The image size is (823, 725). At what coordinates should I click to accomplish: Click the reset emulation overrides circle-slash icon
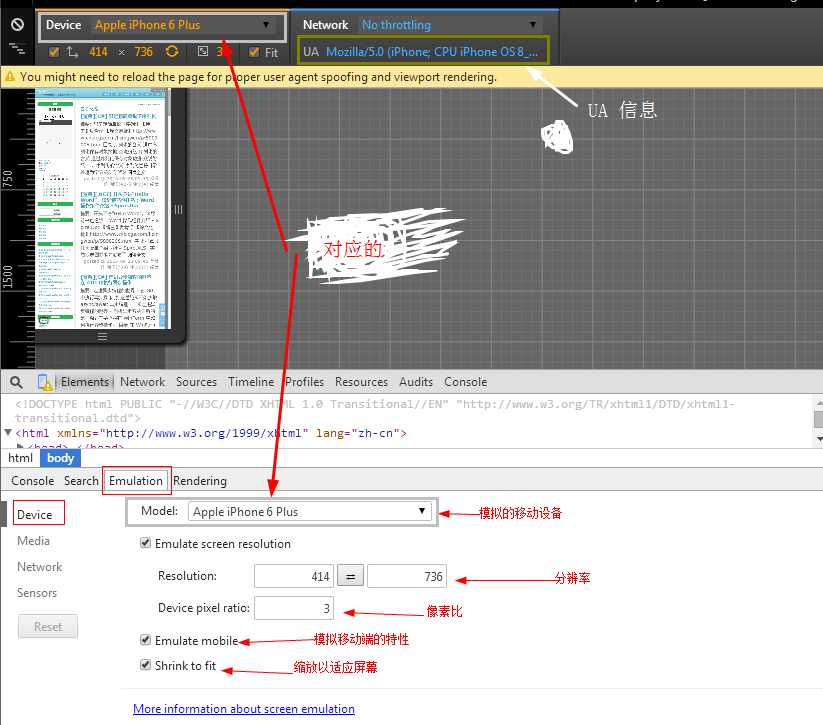click(17, 24)
